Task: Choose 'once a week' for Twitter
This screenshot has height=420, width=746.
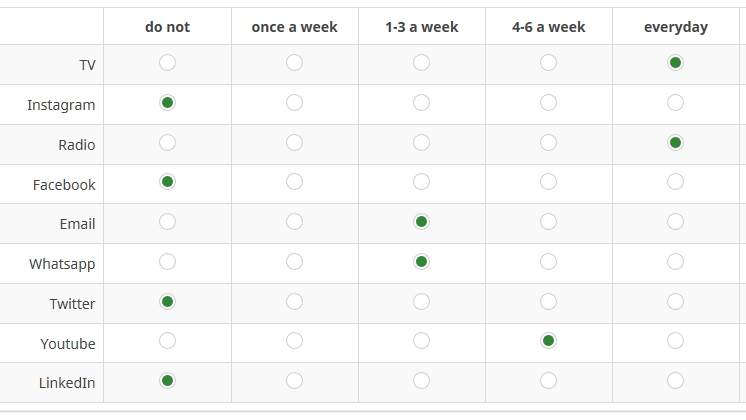Action: [x=294, y=302]
